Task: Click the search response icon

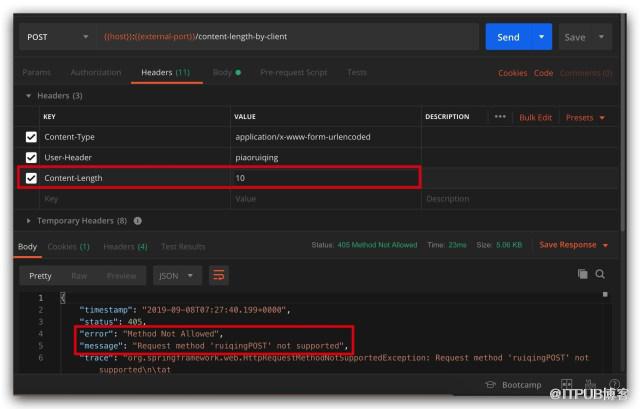Action: [600, 274]
